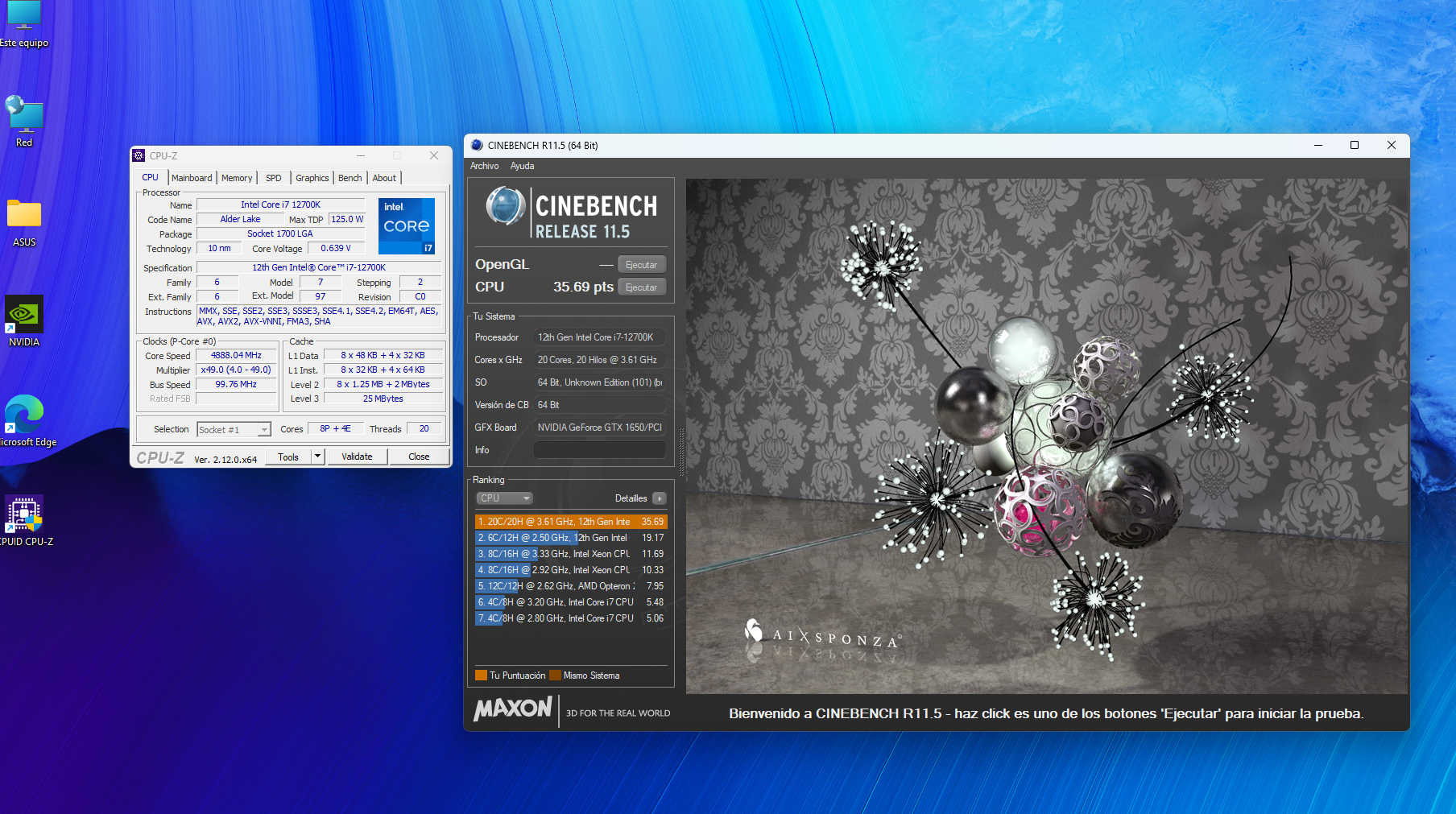This screenshot has width=1456, height=814.
Task: Run the CPU test with Ejecutar
Action: (x=641, y=287)
